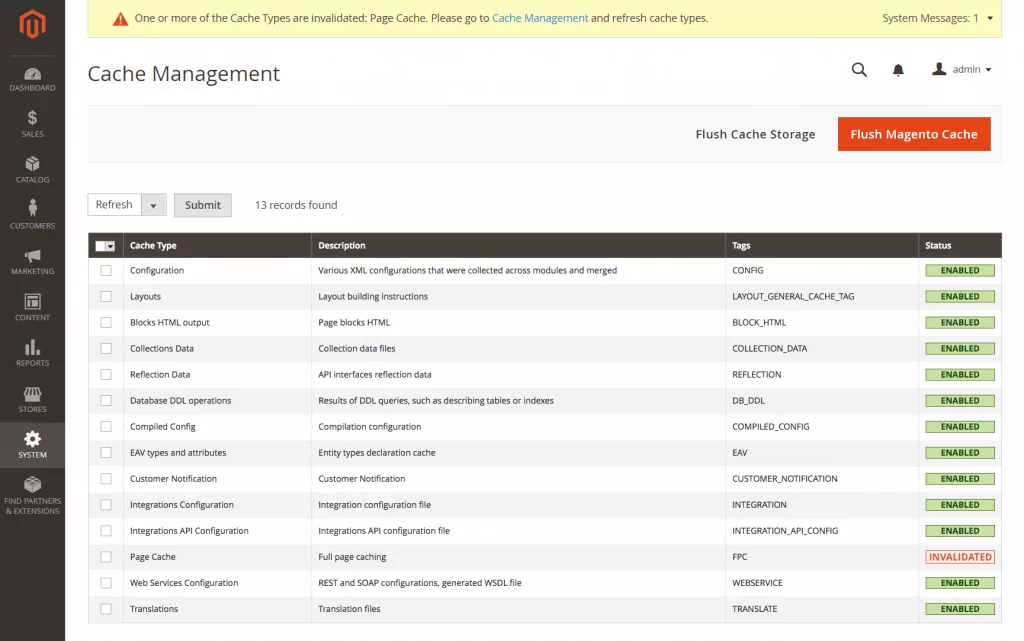Screen dimensions: 1024x641
Task: Check the Translations checkbox
Action: coord(106,609)
